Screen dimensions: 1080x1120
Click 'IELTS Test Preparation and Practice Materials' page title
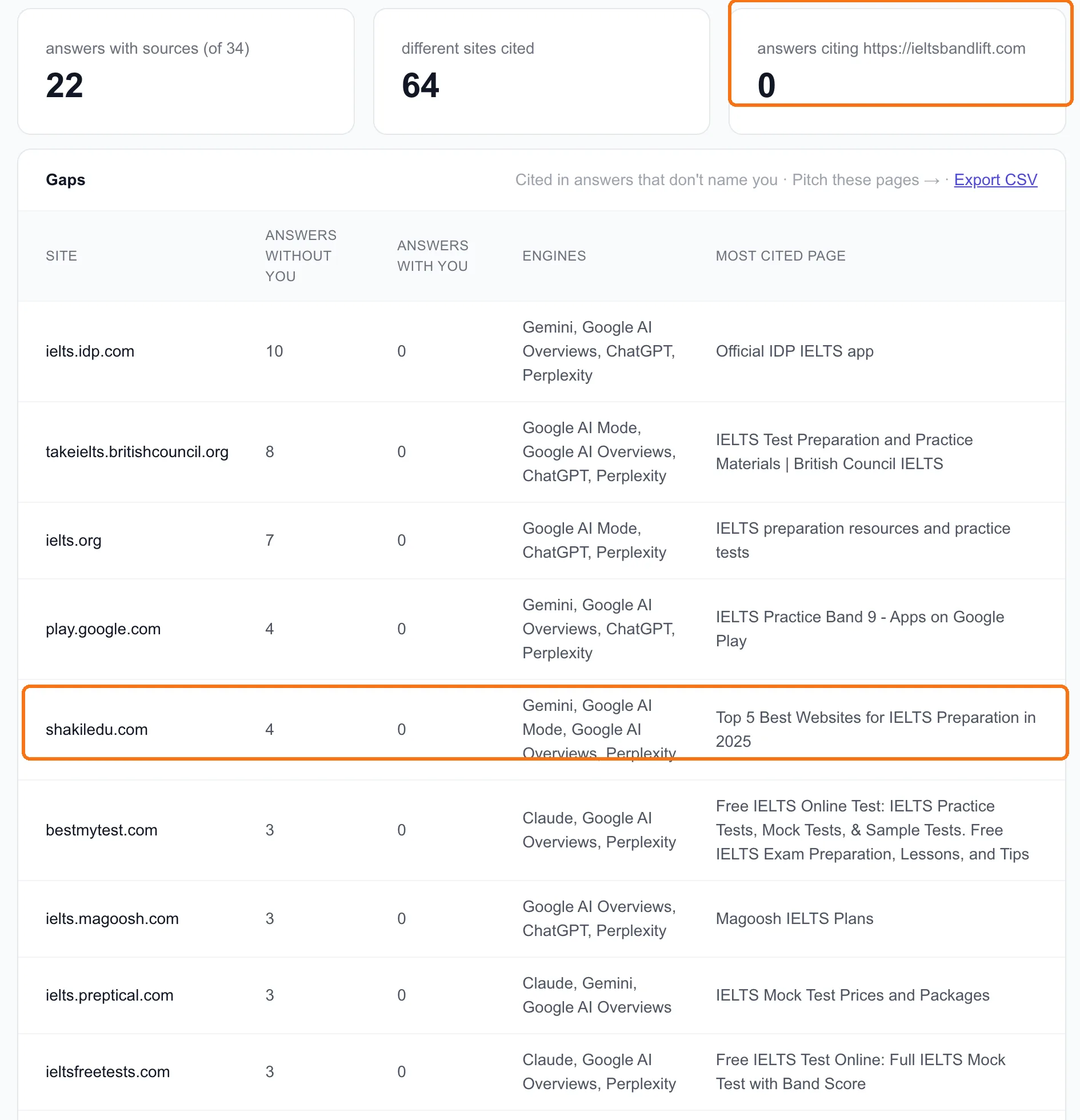click(844, 451)
